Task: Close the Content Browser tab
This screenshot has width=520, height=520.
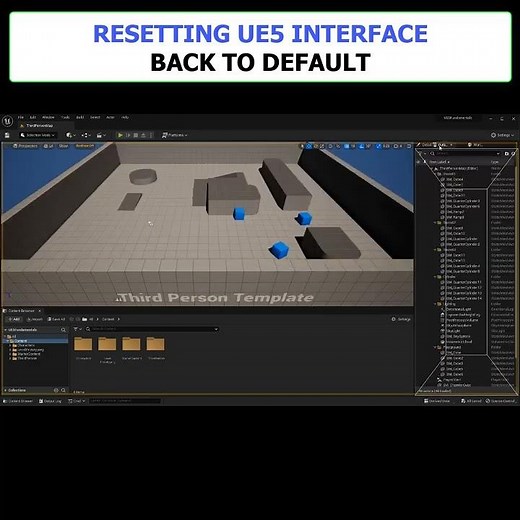Action: (x=40, y=311)
